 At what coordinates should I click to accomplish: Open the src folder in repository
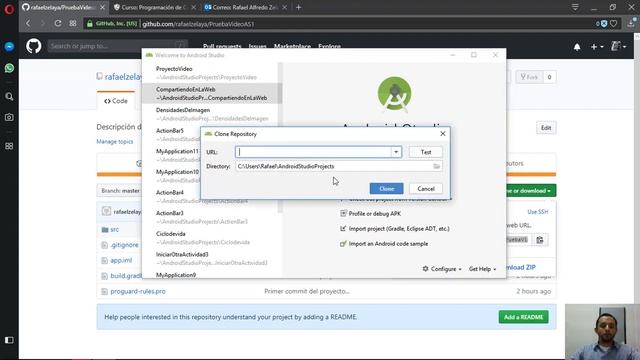pos(115,229)
